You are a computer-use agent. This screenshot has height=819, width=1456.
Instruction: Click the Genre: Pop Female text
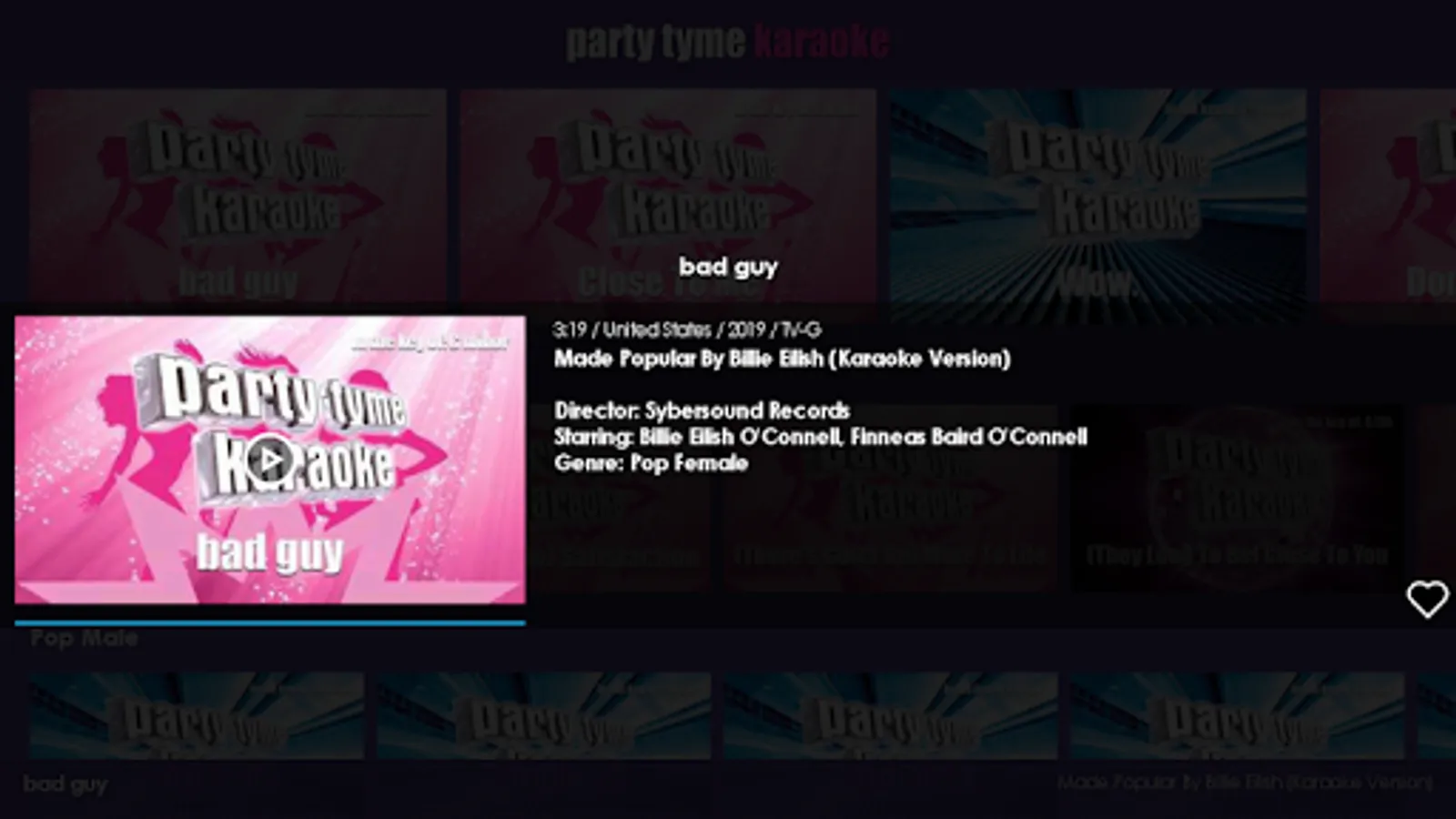click(x=651, y=463)
